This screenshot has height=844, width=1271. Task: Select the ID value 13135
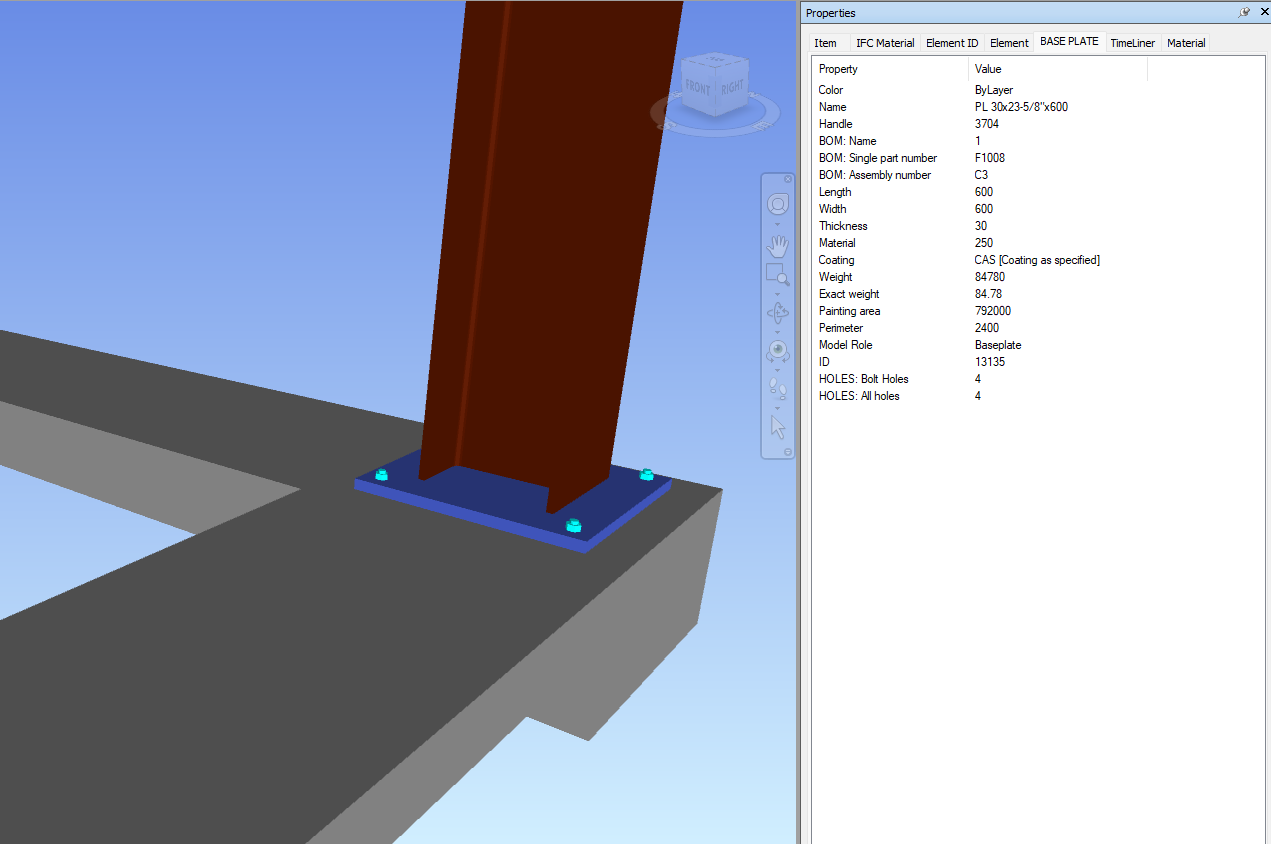click(989, 362)
